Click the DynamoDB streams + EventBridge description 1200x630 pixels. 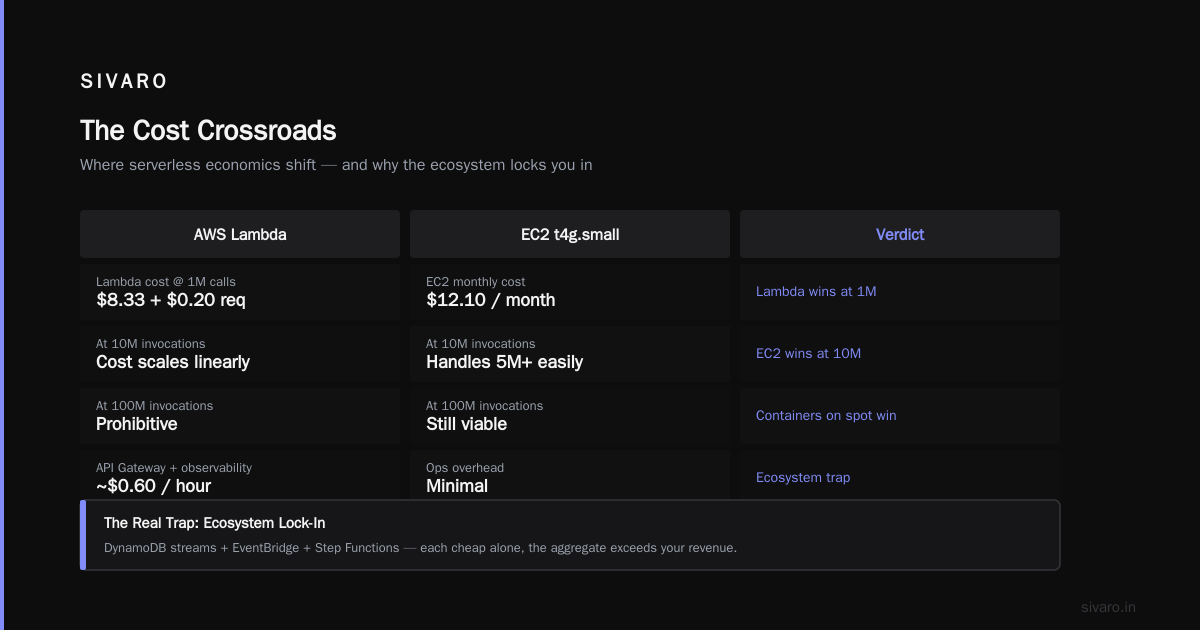(420, 548)
